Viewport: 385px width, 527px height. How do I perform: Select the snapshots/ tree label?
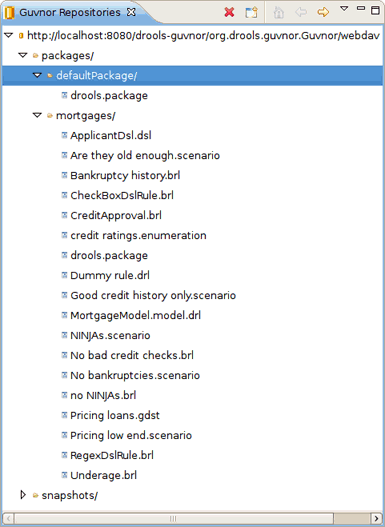coord(69,495)
